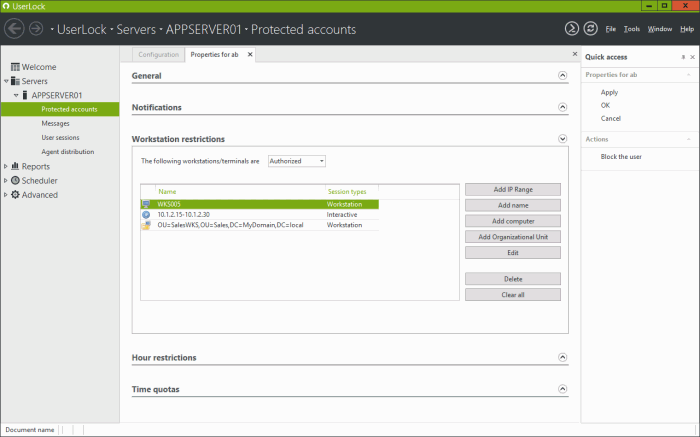Click the organizational unit row icon
This screenshot has height=437, width=700.
(147, 225)
